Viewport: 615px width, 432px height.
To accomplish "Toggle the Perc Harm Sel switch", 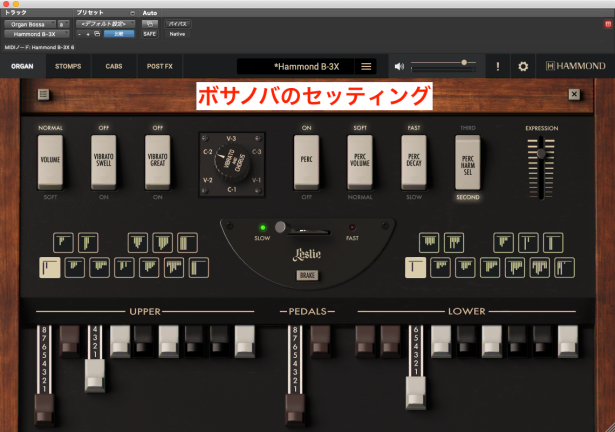I will pyautogui.click(x=467, y=163).
